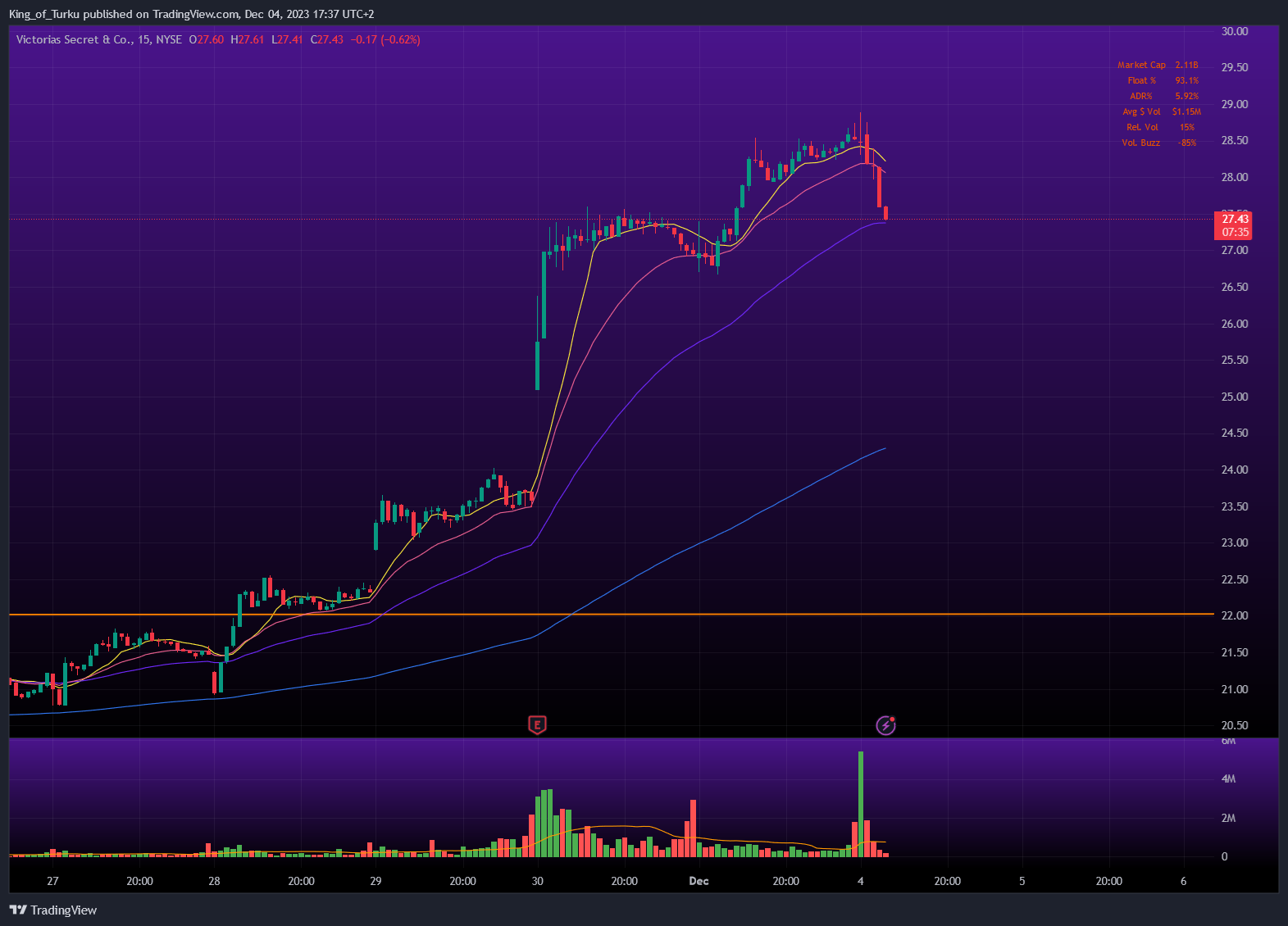The height and width of the screenshot is (926, 1288).
Task: Click the 93.1% float value
Action: [x=1186, y=80]
